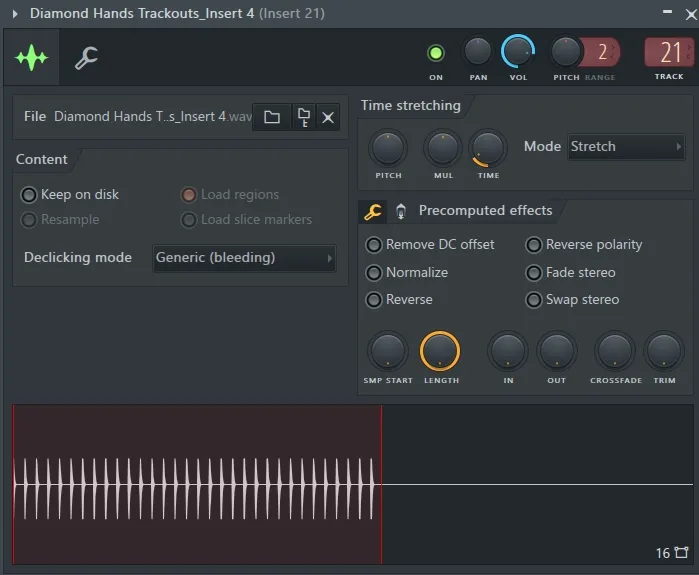The image size is (699, 575).
Task: Click the MUL time multiplier knob
Action: click(x=443, y=148)
